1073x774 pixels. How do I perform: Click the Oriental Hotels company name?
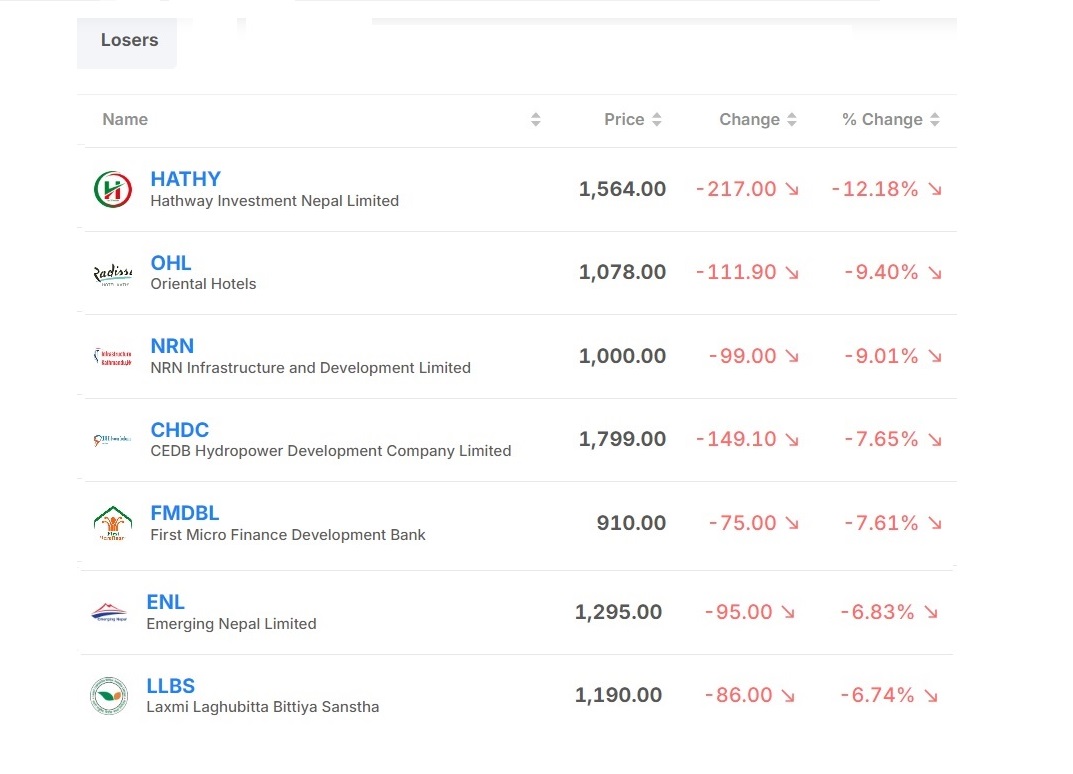point(203,284)
